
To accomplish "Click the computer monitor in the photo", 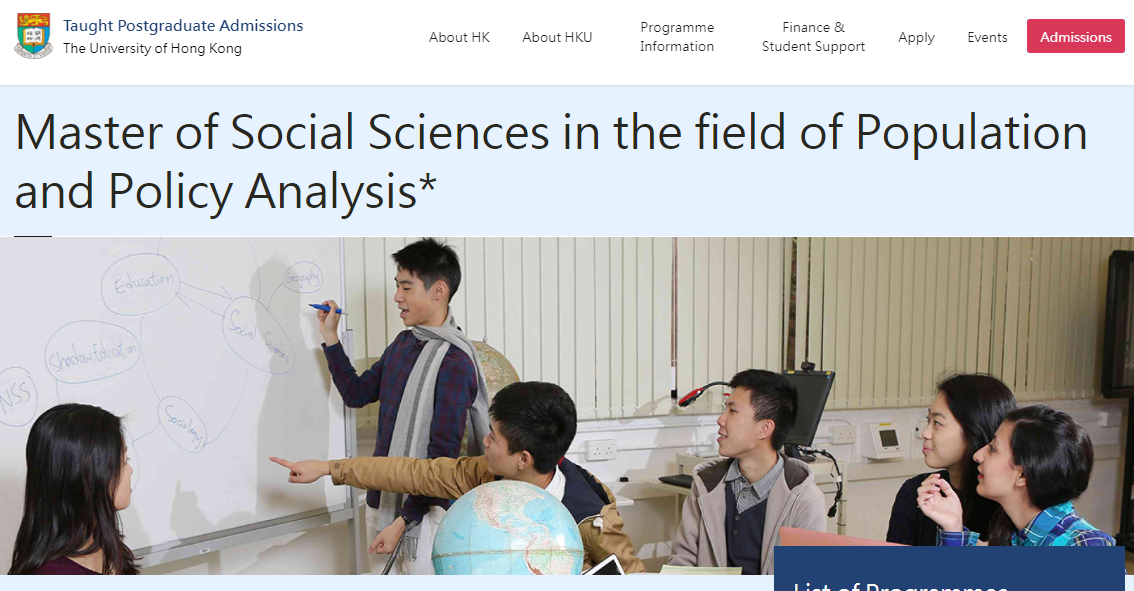I will 809,409.
